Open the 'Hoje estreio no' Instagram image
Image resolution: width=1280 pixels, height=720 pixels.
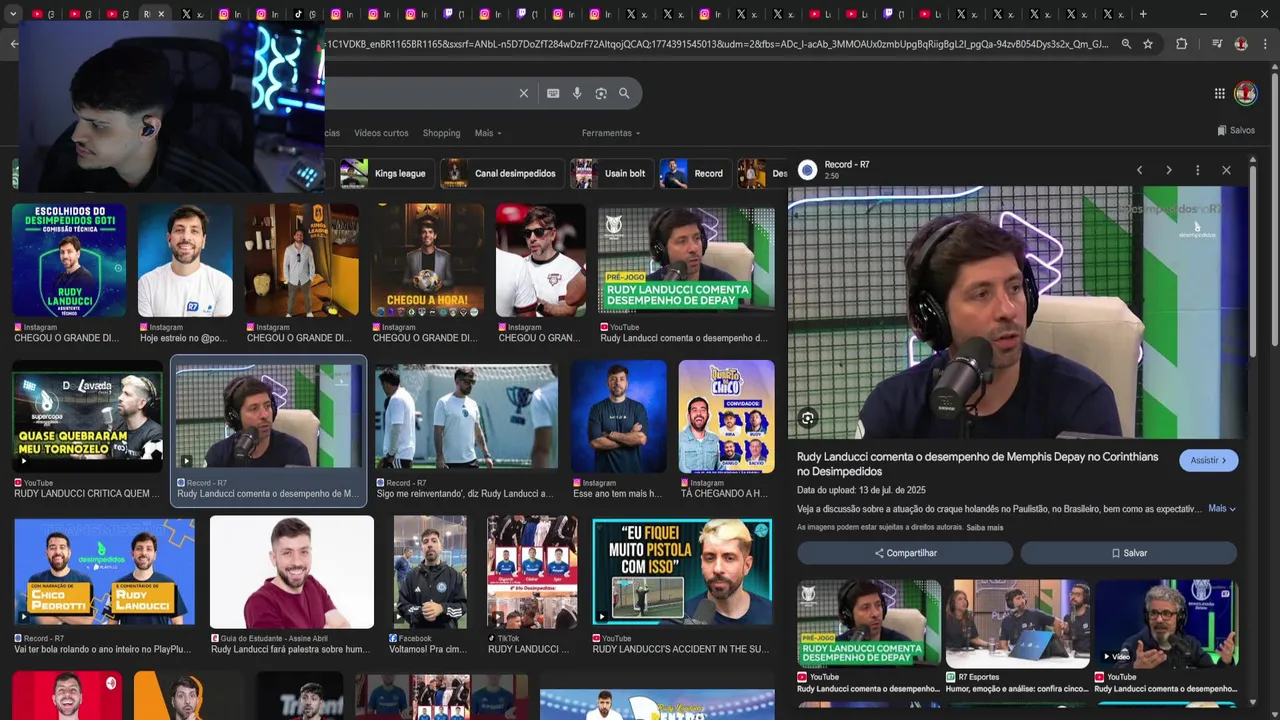click(x=185, y=260)
